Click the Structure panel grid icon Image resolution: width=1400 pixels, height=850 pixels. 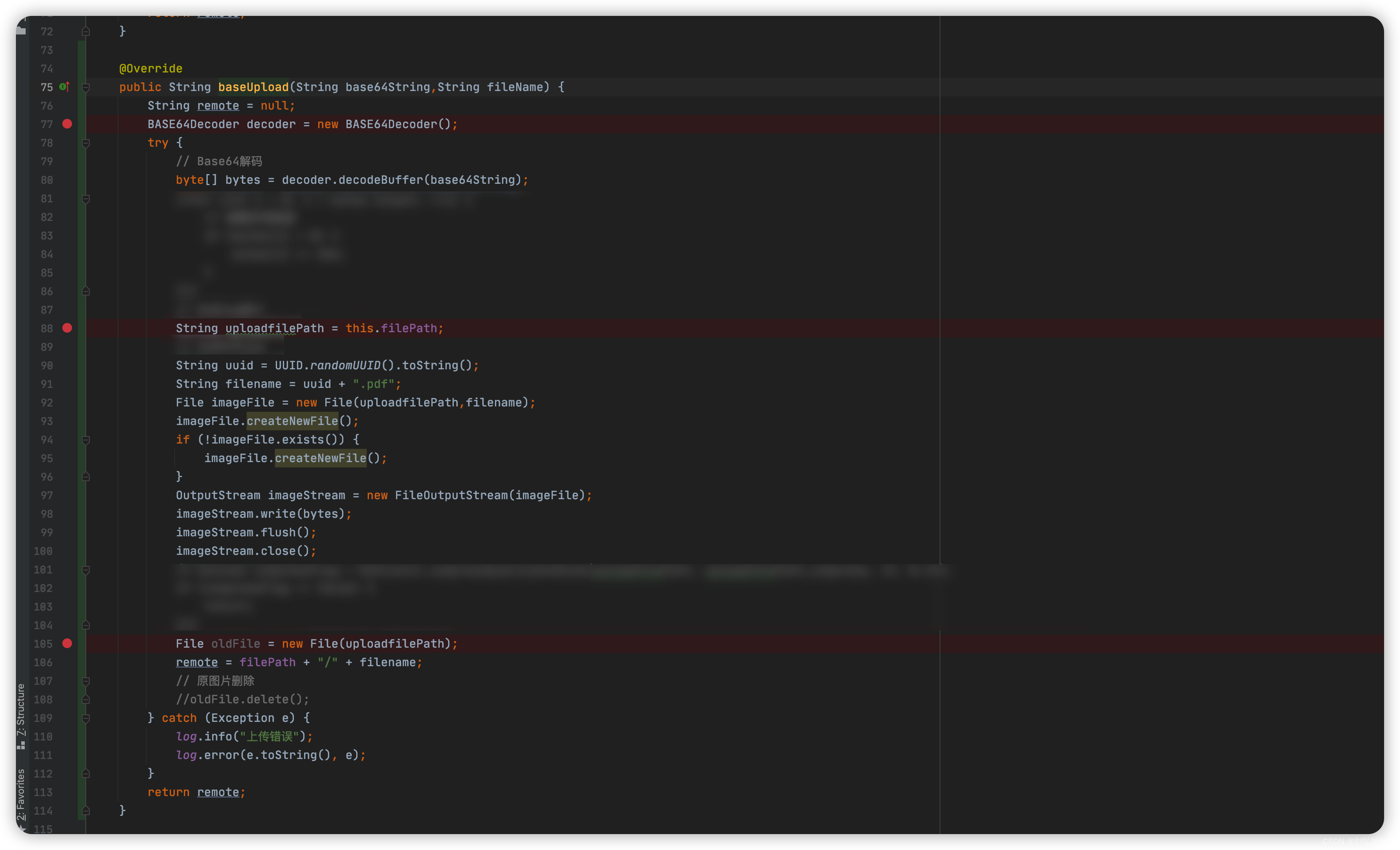(21, 745)
